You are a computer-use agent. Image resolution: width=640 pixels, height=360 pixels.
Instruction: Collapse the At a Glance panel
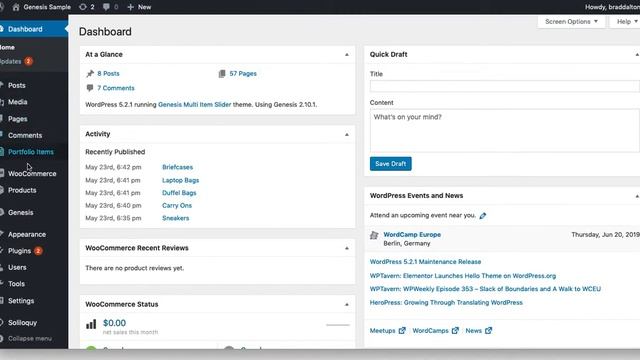tap(347, 54)
